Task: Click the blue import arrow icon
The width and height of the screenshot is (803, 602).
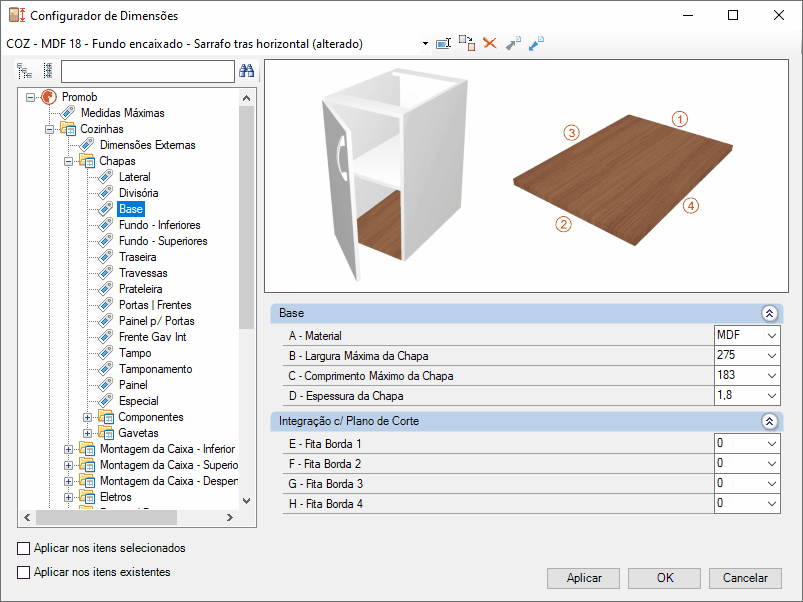Action: [x=536, y=44]
